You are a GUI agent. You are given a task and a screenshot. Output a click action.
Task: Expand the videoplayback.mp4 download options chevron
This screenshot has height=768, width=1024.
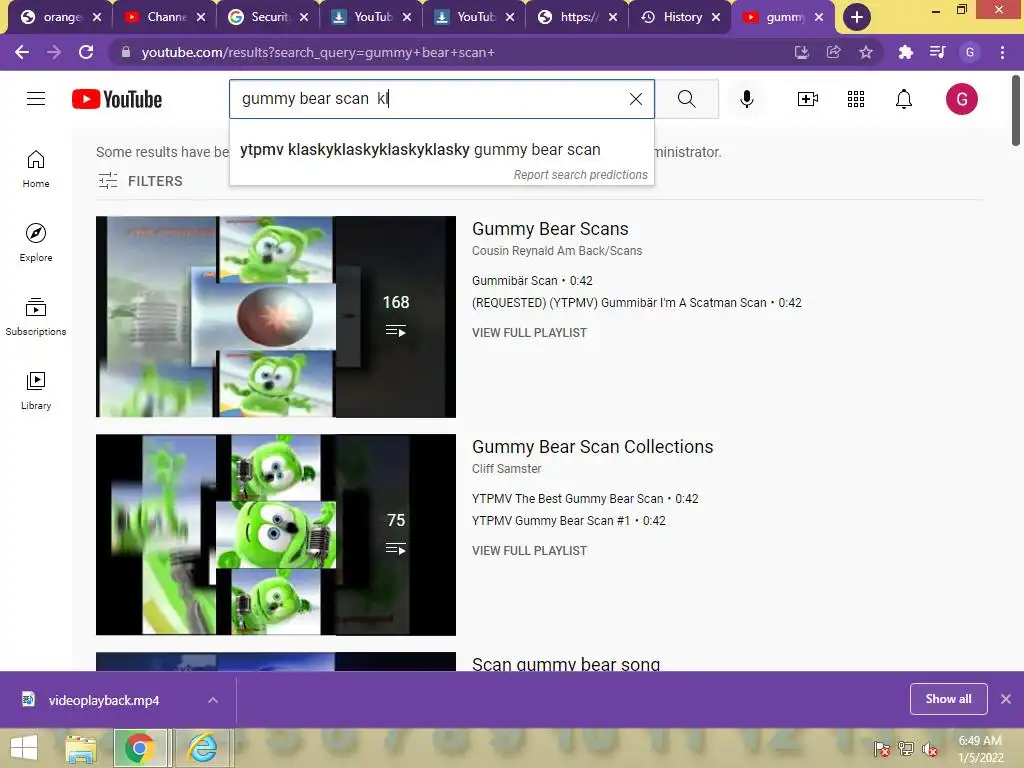click(212, 700)
